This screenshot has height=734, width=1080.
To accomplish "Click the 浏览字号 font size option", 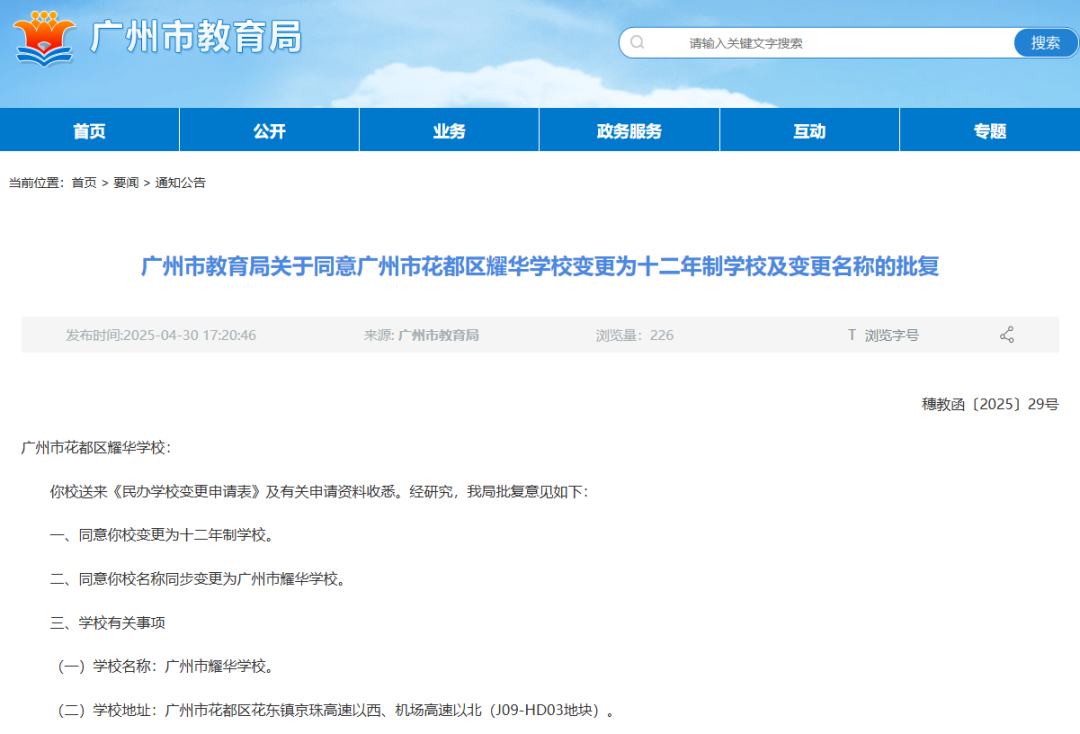I will tap(891, 335).
